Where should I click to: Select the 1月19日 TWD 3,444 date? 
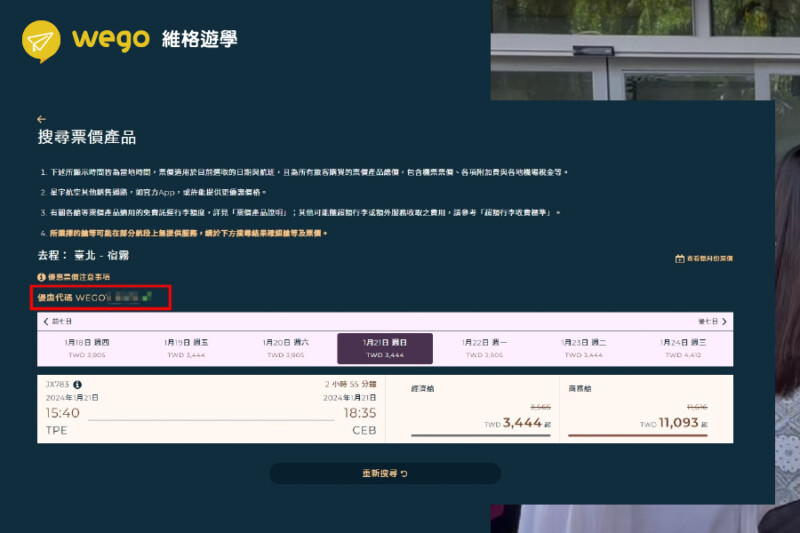coord(187,348)
